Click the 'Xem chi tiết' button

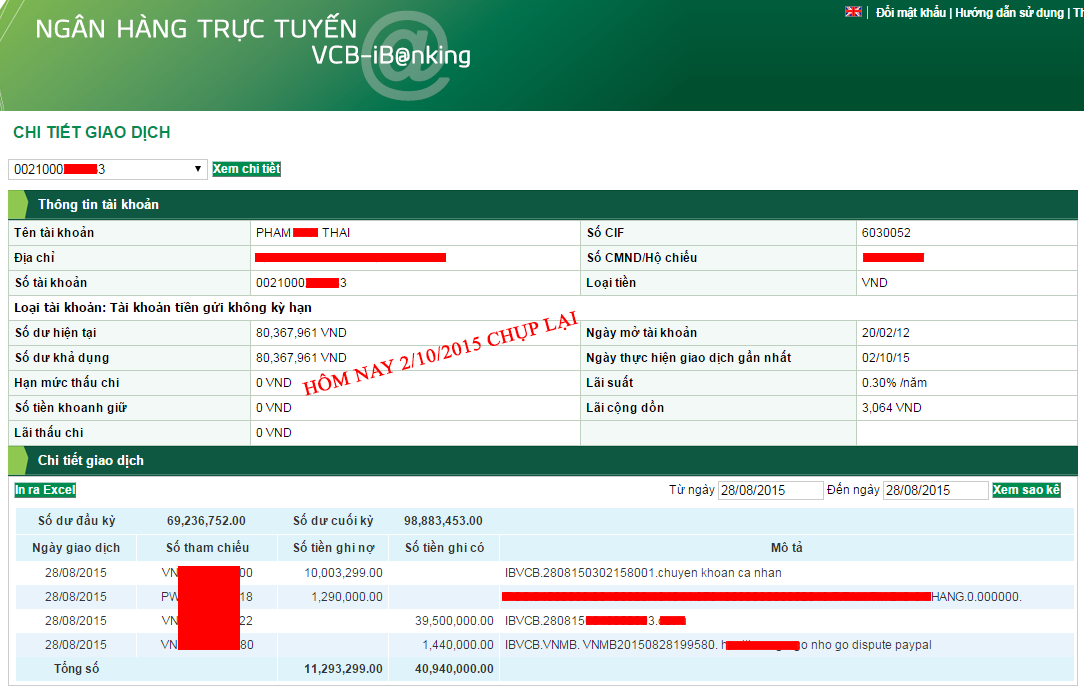click(x=246, y=169)
